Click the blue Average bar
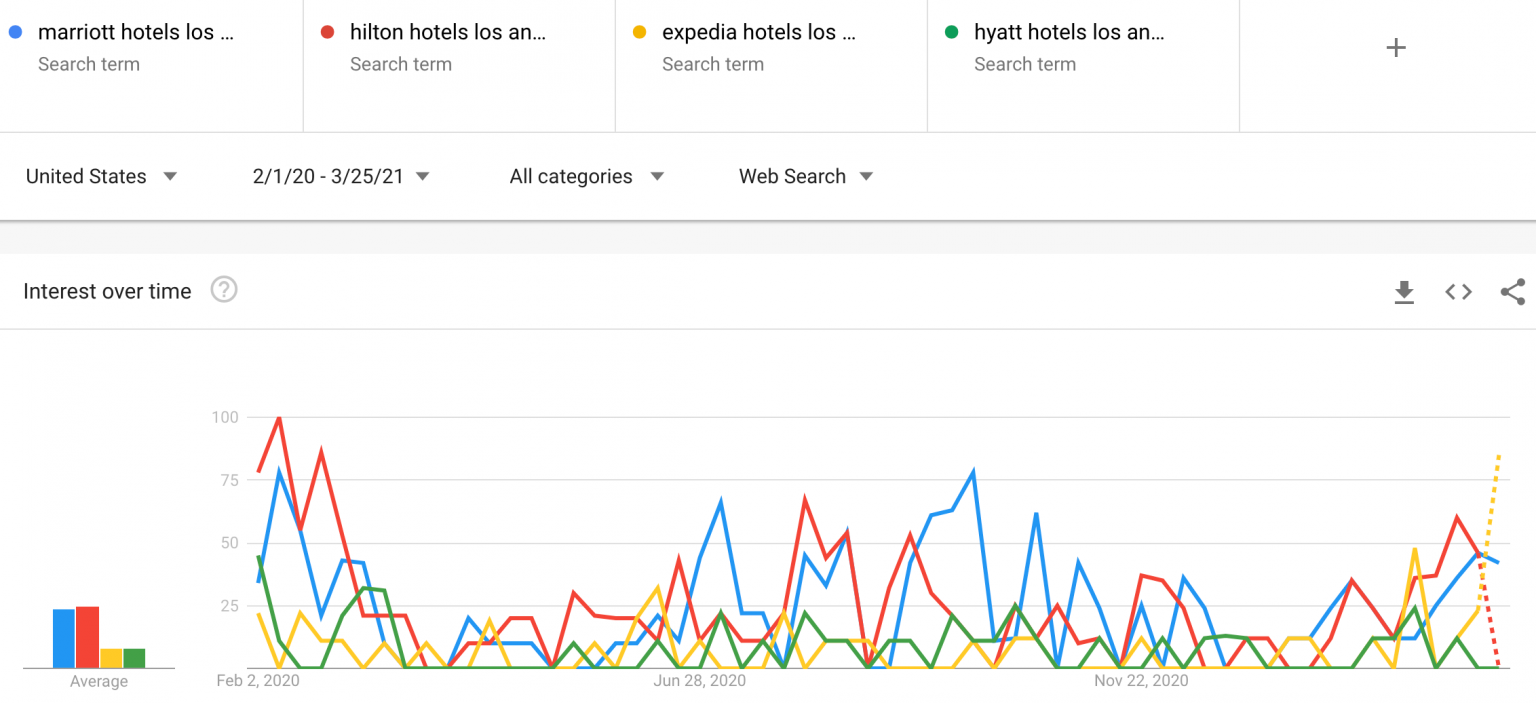The width and height of the screenshot is (1536, 703). [63, 638]
